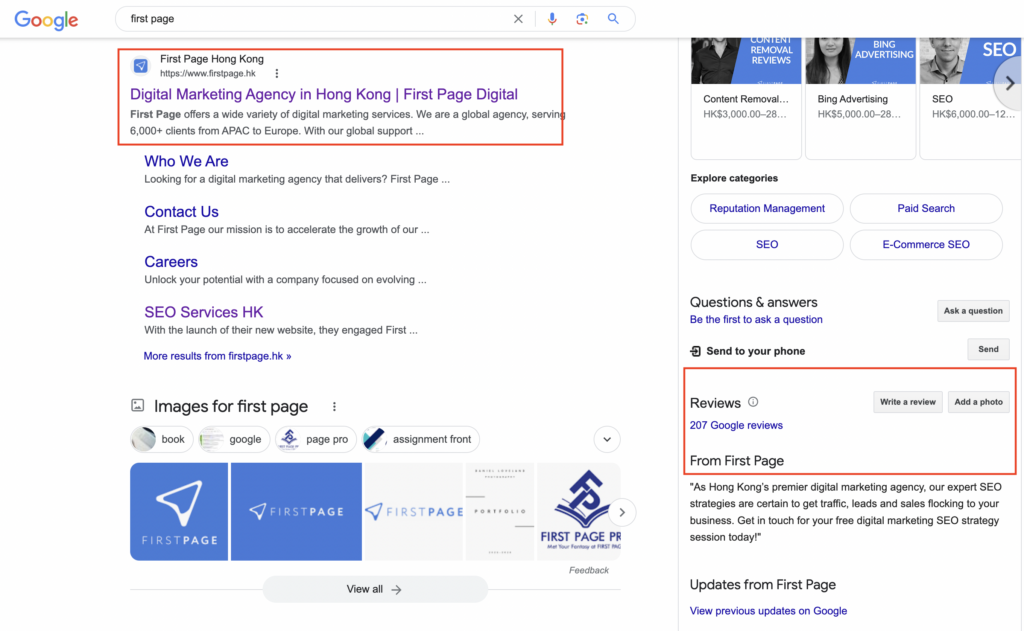Click the View all images button
1024x631 pixels.
(374, 589)
